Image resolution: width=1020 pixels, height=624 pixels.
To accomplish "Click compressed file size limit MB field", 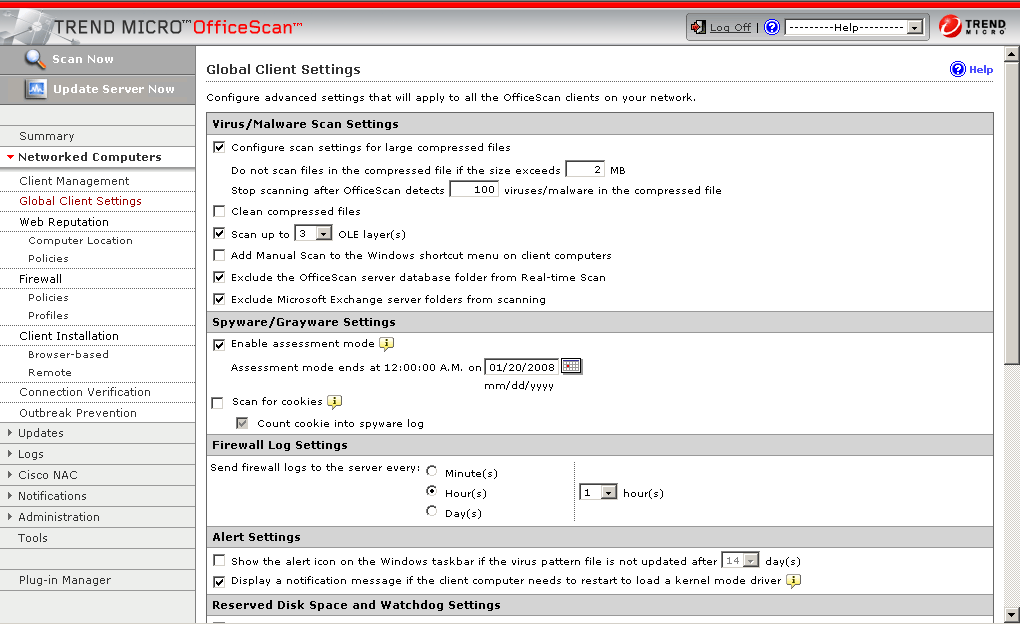I will (x=585, y=169).
